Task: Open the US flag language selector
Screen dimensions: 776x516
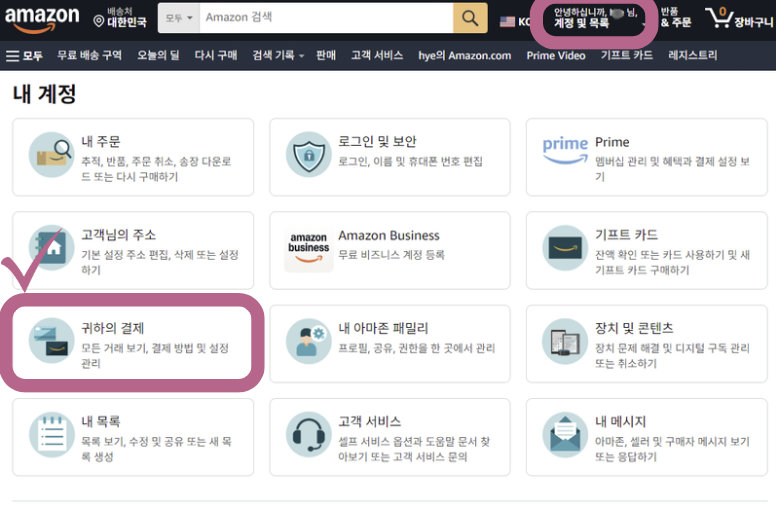Action: point(515,21)
